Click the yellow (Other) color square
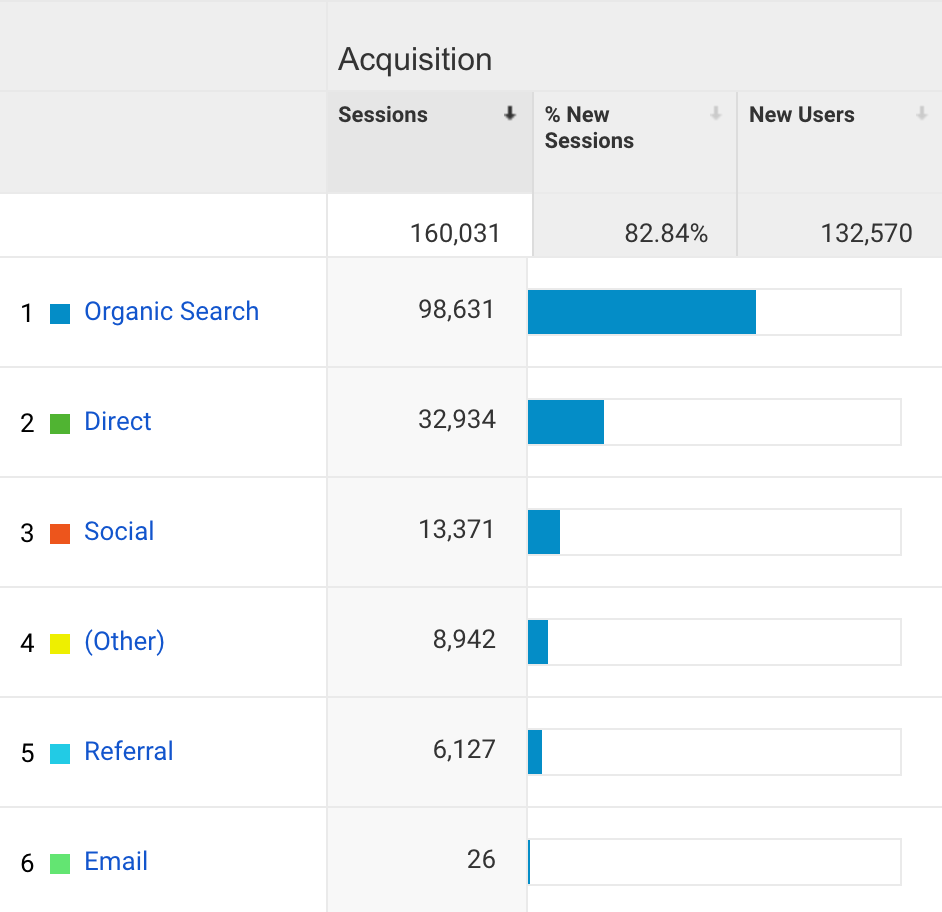942x912 pixels. [x=60, y=643]
